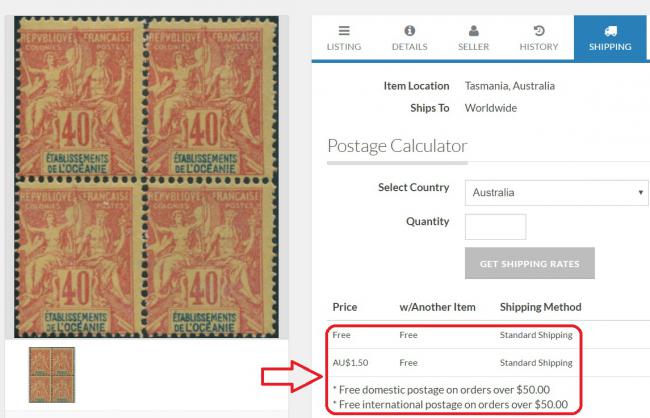Select the stamp block thumbnail
The height and width of the screenshot is (418, 650).
click(x=52, y=375)
